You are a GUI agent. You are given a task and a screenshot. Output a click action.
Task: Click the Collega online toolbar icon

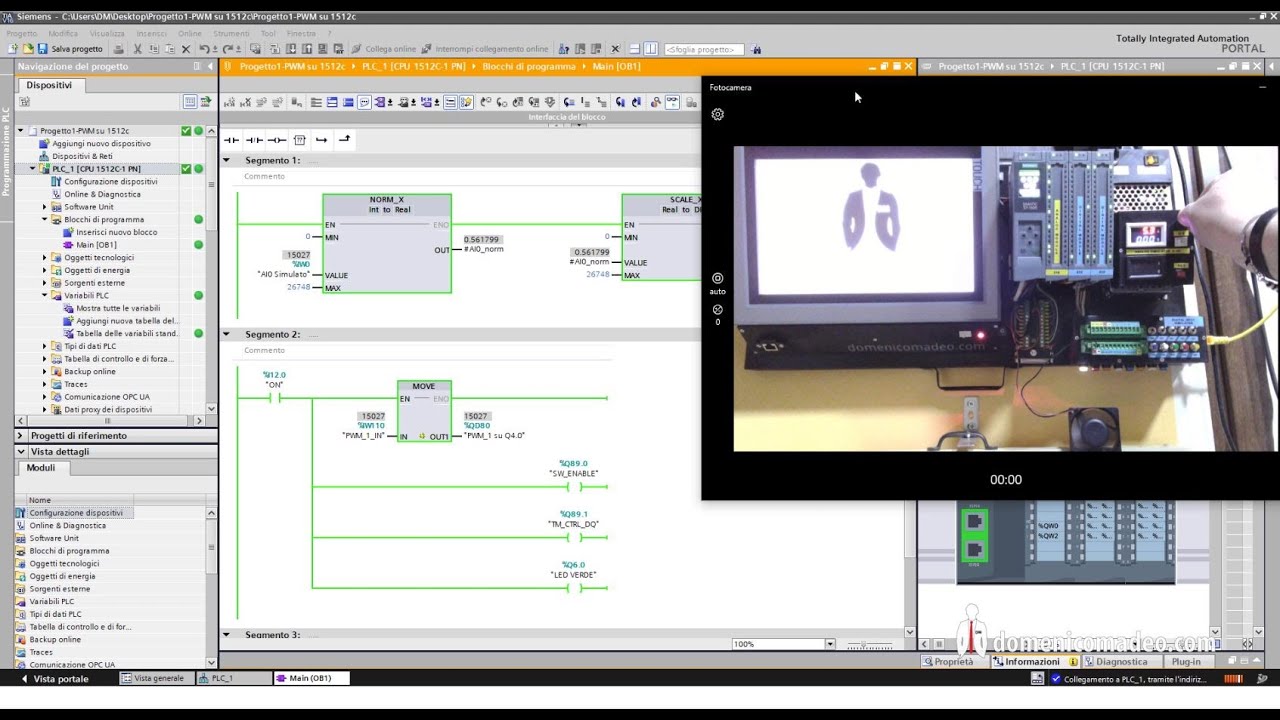coord(355,48)
